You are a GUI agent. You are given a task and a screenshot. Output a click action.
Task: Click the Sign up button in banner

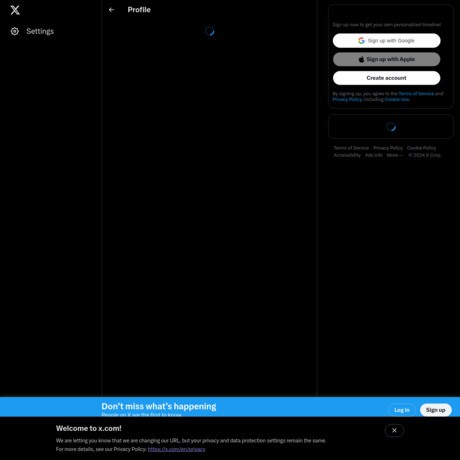click(x=436, y=410)
